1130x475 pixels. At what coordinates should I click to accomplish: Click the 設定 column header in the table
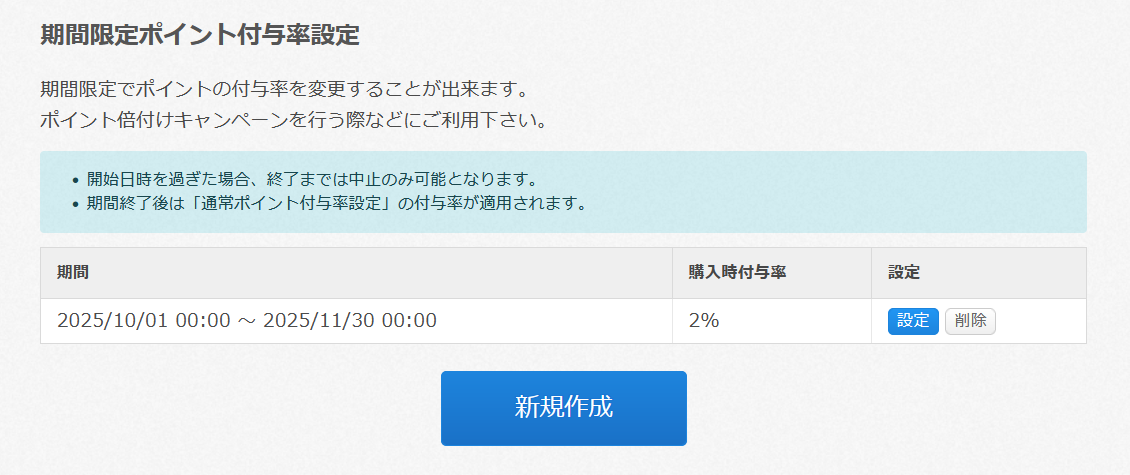click(903, 272)
